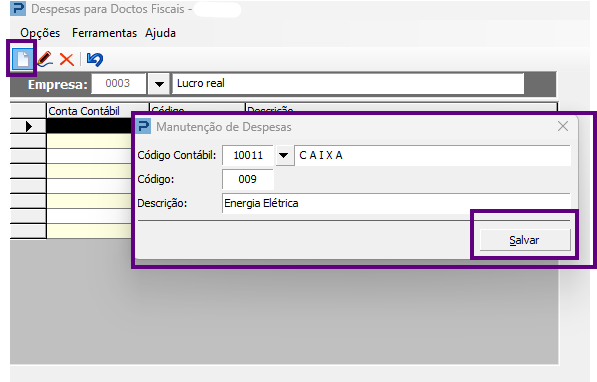Click the Manutenção de Despesas dialog logo icon

[x=144, y=126]
